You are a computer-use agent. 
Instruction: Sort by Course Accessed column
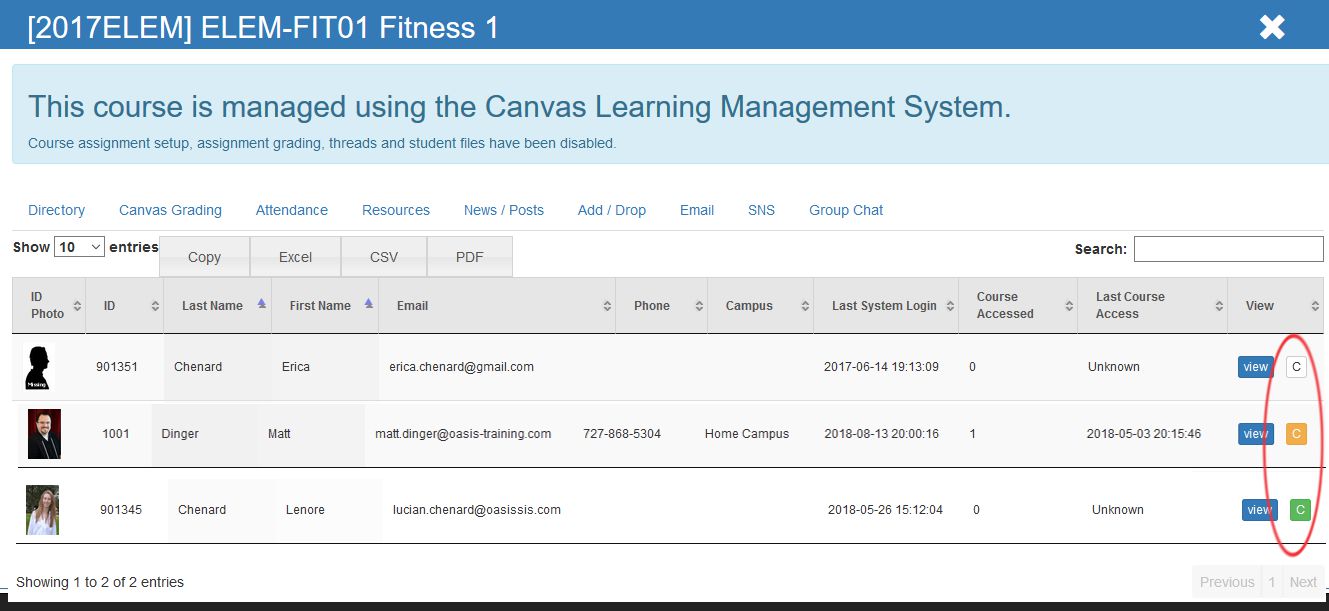1018,305
